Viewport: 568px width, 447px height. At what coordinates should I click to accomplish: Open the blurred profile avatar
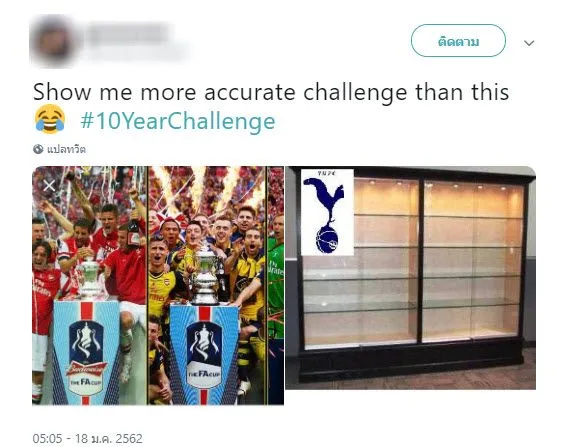(54, 41)
